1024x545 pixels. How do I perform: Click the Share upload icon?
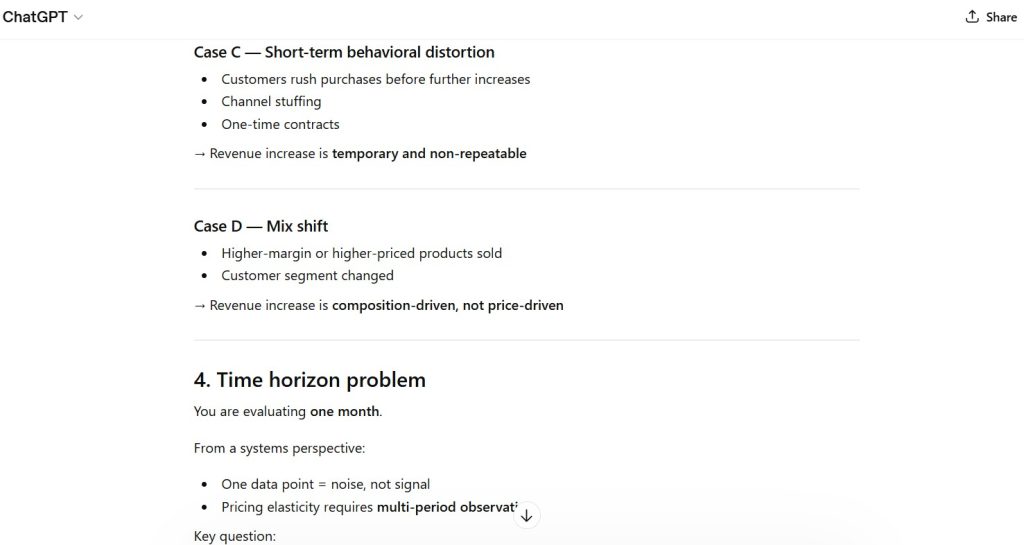pos(972,17)
